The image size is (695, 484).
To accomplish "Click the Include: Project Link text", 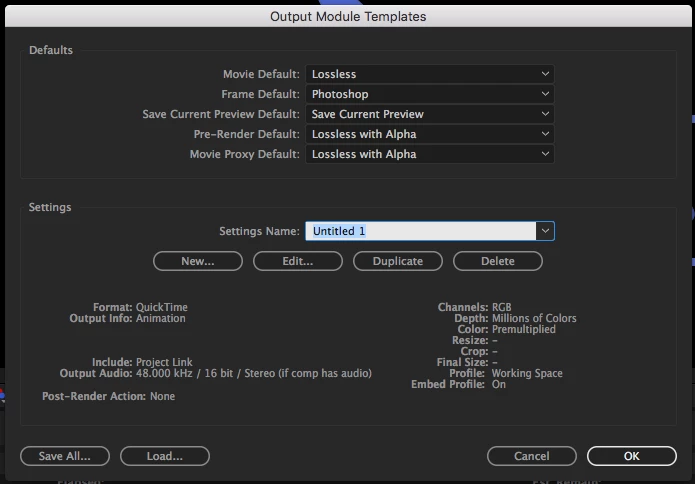I will (x=142, y=362).
